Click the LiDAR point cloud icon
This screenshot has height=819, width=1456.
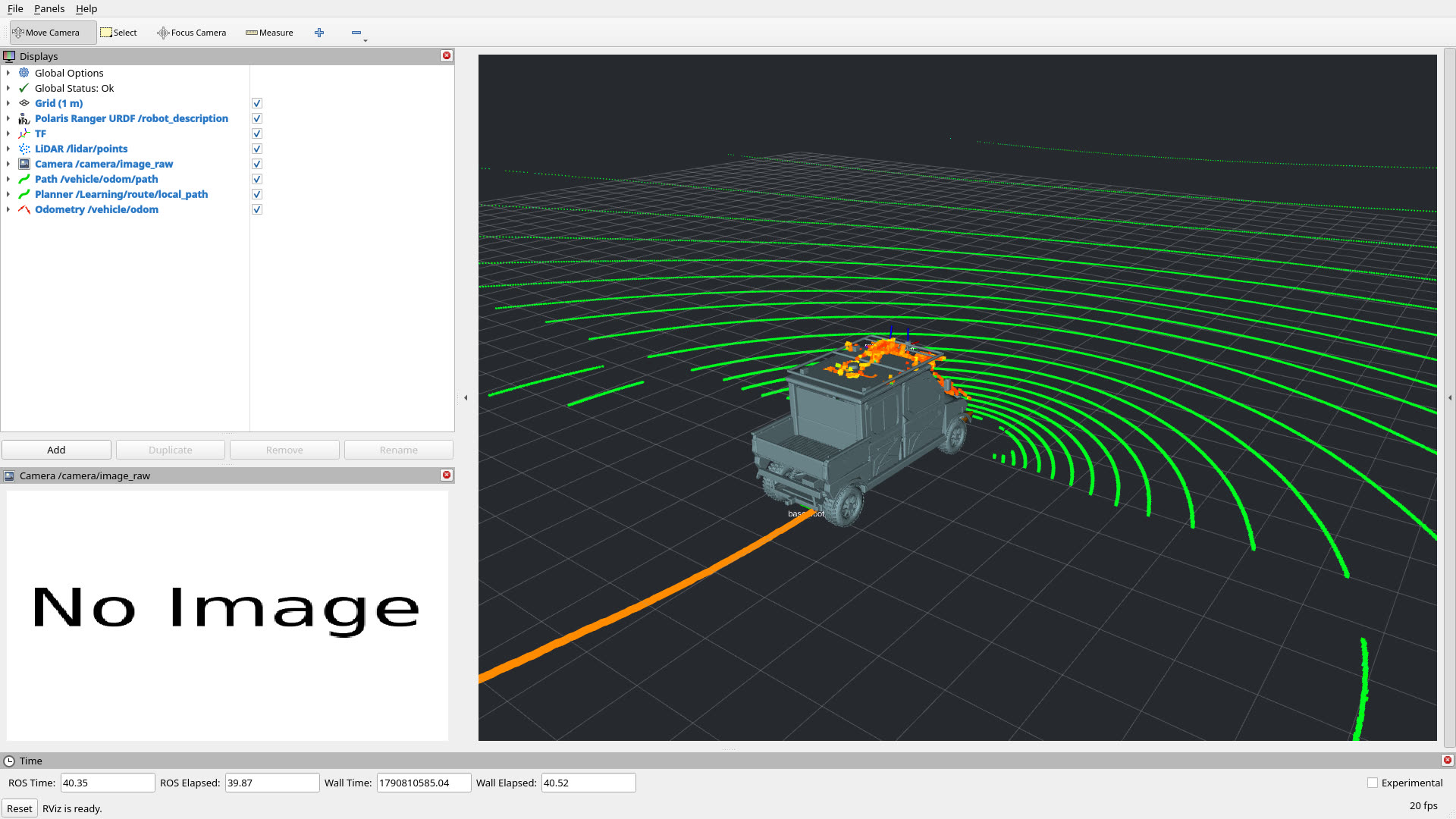point(24,149)
